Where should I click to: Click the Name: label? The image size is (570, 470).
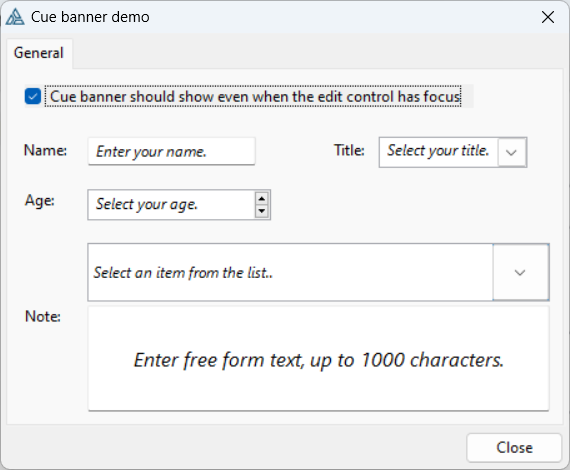click(x=45, y=150)
